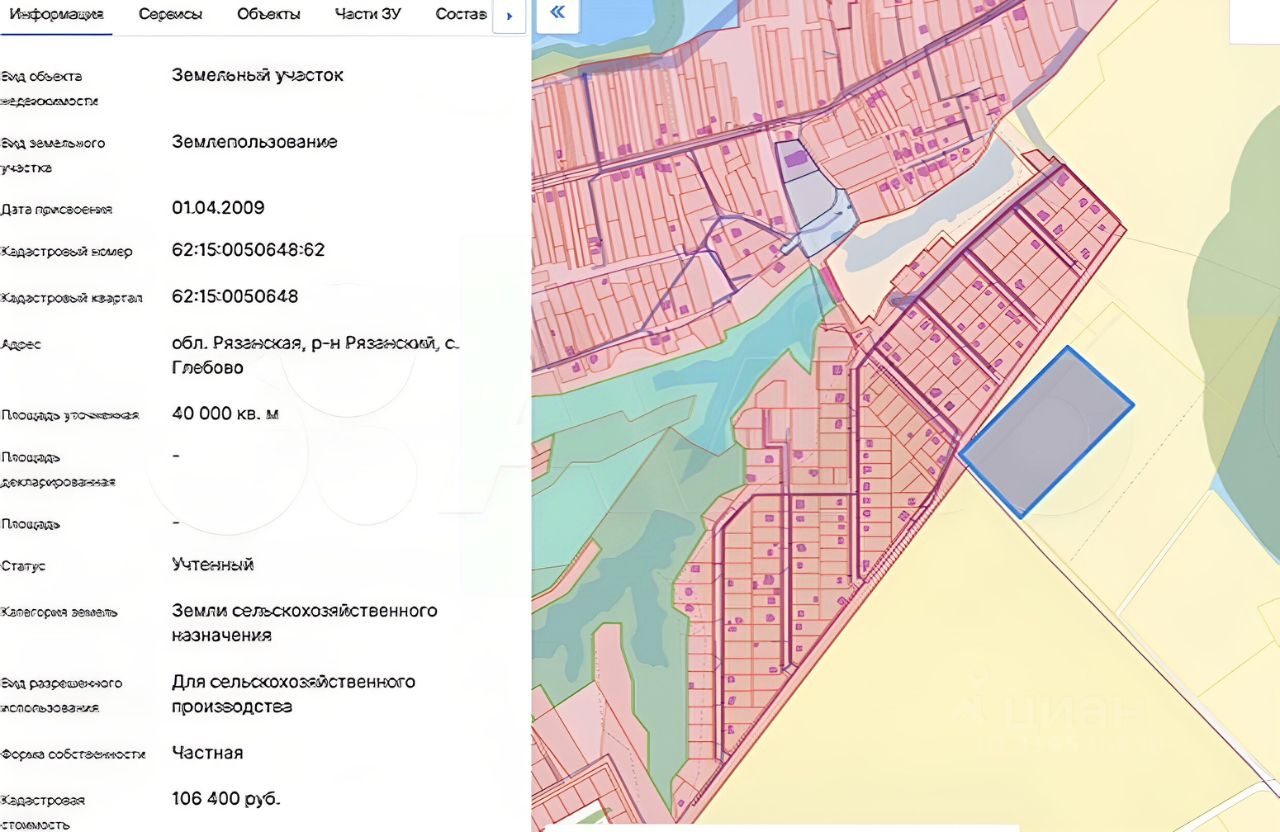Click the Учтенный status value
The height and width of the screenshot is (832, 1280).
(x=213, y=565)
